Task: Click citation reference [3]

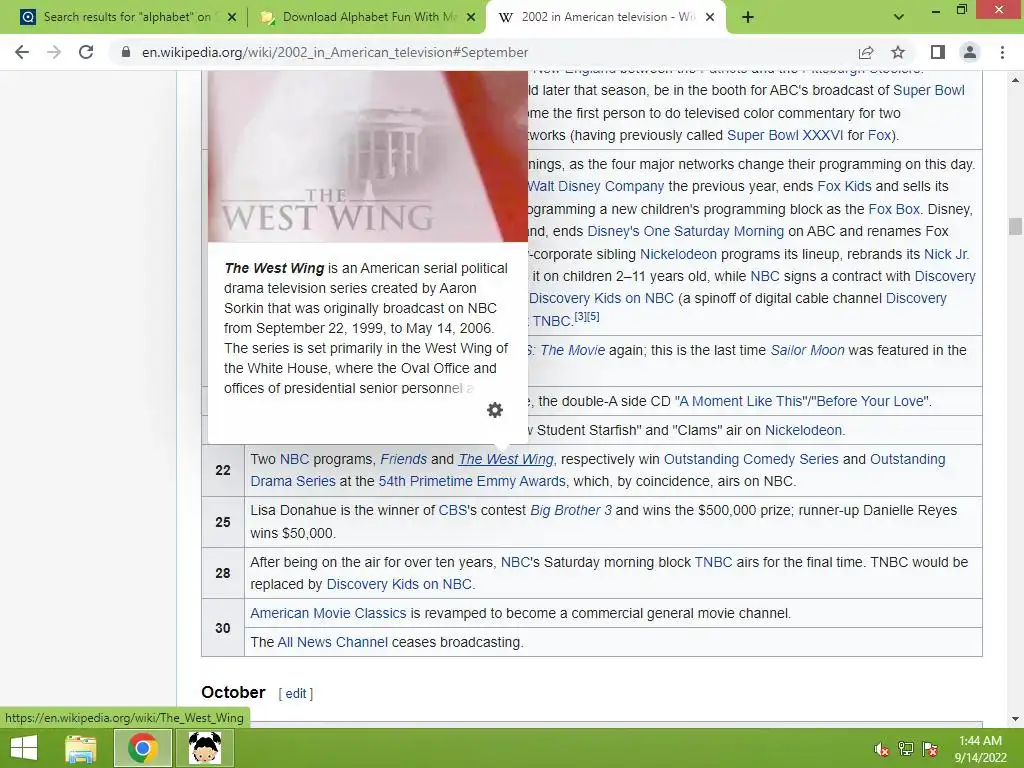Action: click(x=580, y=317)
